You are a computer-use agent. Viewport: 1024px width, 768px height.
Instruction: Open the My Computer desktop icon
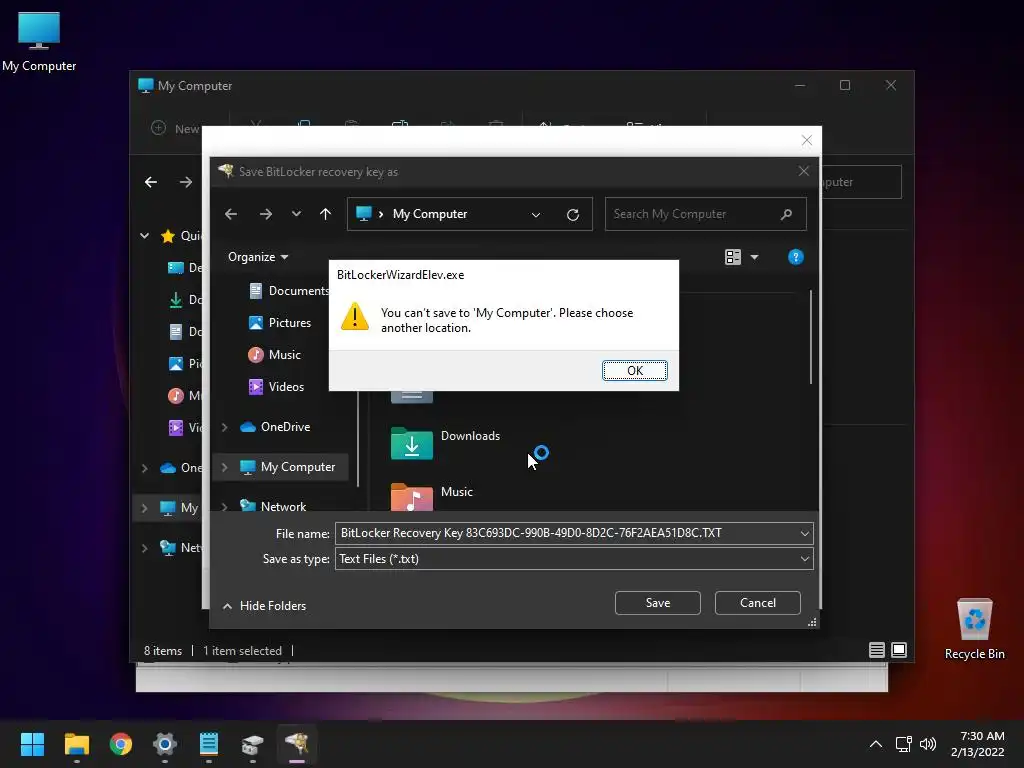(x=39, y=42)
